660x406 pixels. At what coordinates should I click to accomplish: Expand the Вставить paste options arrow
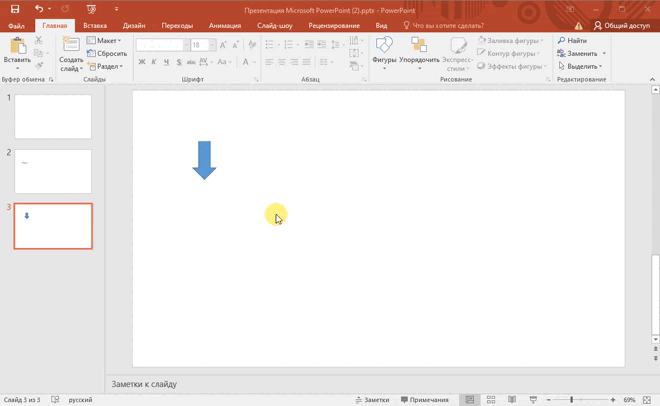click(17, 68)
